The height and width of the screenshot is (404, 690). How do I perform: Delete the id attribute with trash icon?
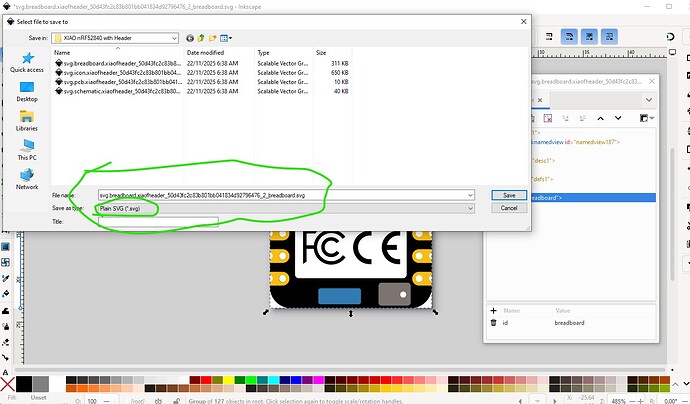tap(493, 322)
